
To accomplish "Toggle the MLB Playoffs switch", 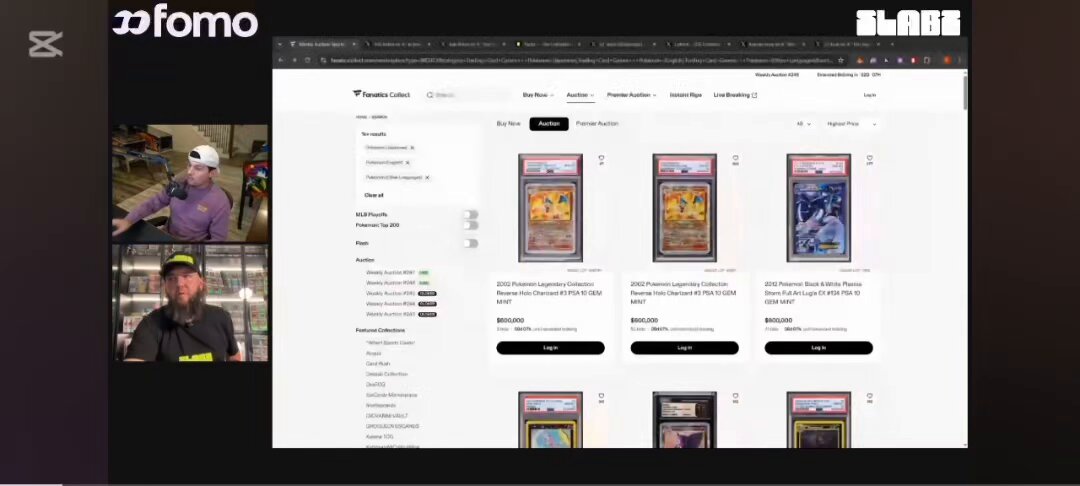I will pos(470,215).
